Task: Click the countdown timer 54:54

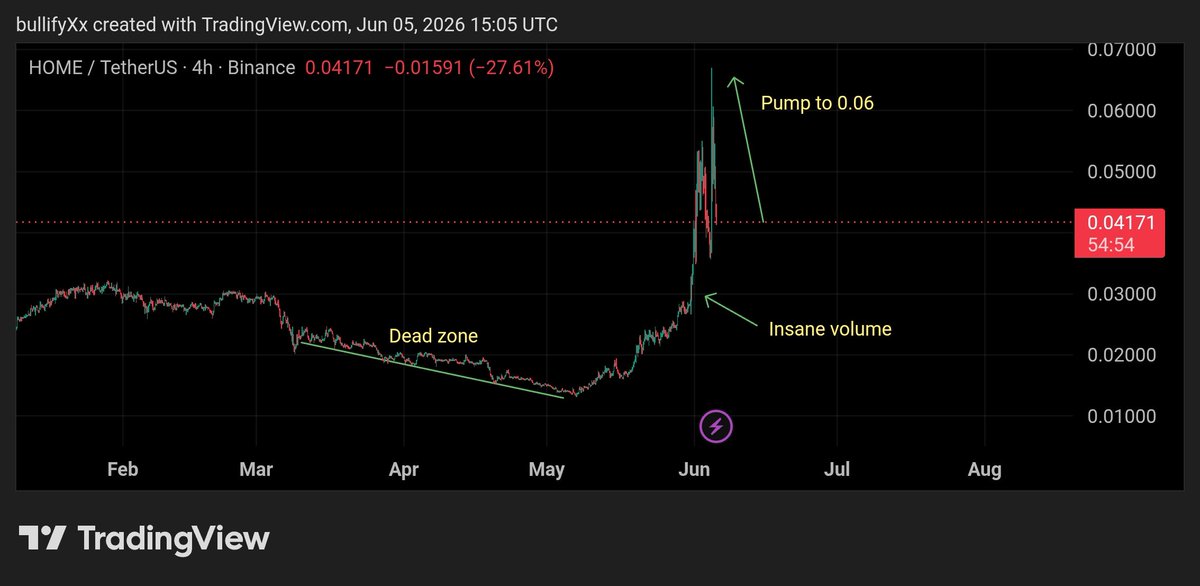Action: [1112, 245]
